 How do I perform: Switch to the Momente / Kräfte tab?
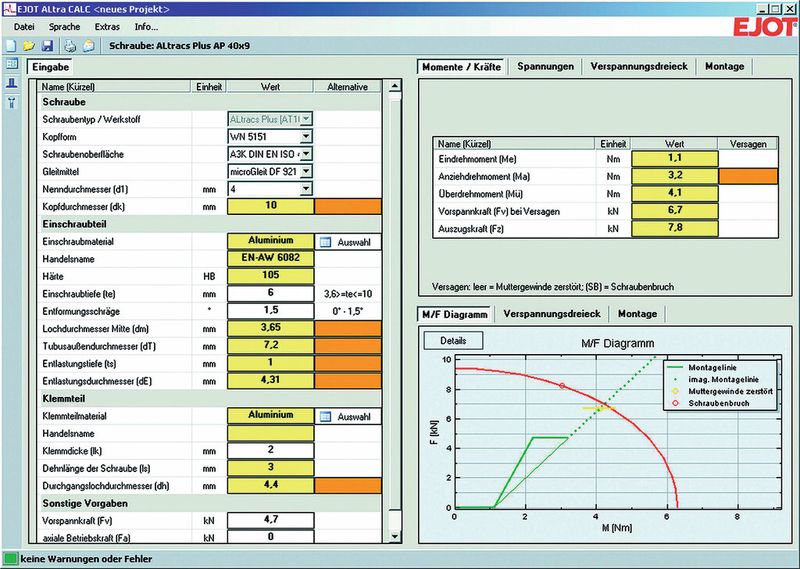[462, 67]
